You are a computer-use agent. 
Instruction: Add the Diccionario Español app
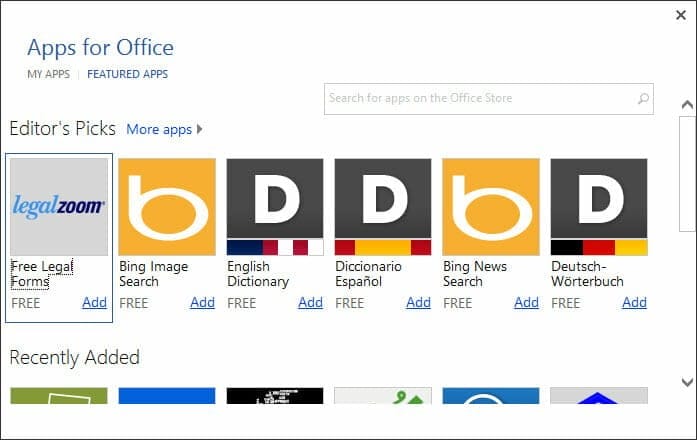(x=418, y=303)
